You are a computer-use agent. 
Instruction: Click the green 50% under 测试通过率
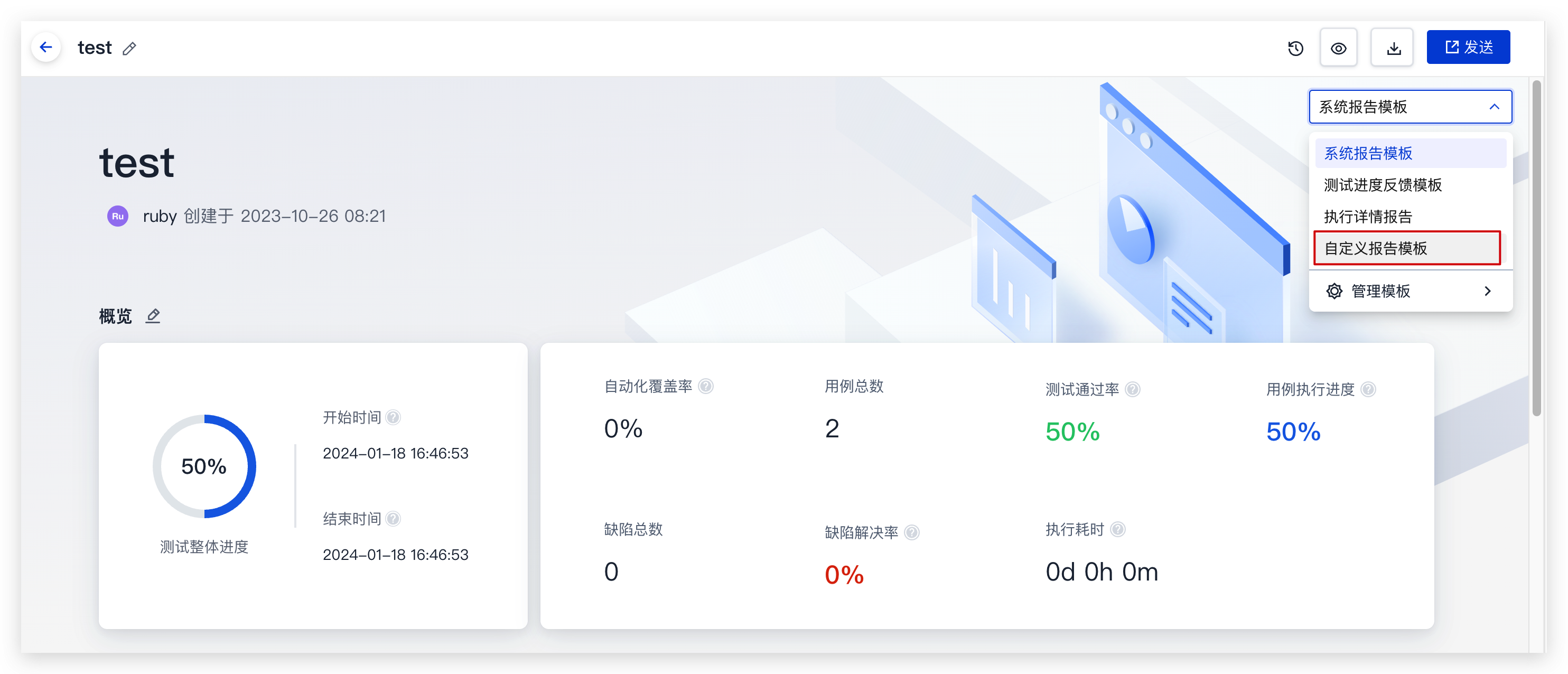1072,432
